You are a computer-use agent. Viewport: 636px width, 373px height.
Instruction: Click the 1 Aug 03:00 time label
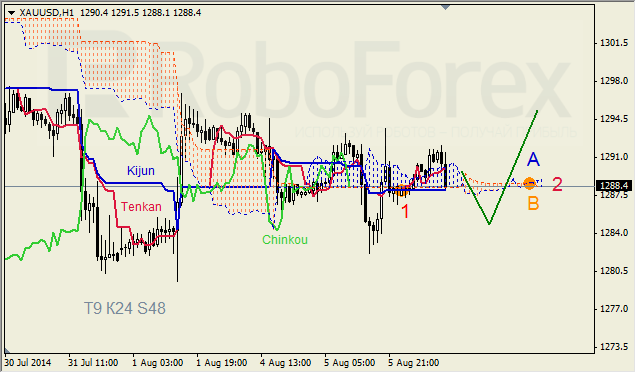tap(157, 362)
